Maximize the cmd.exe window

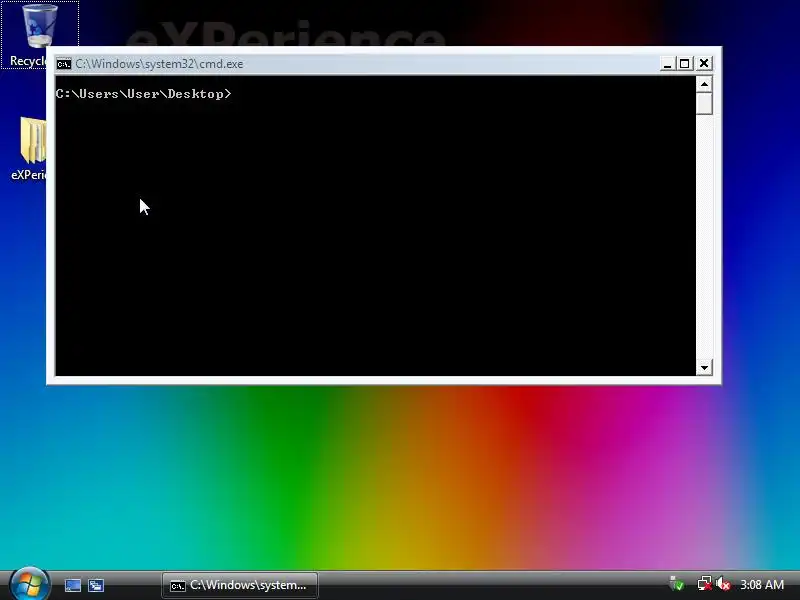click(685, 63)
